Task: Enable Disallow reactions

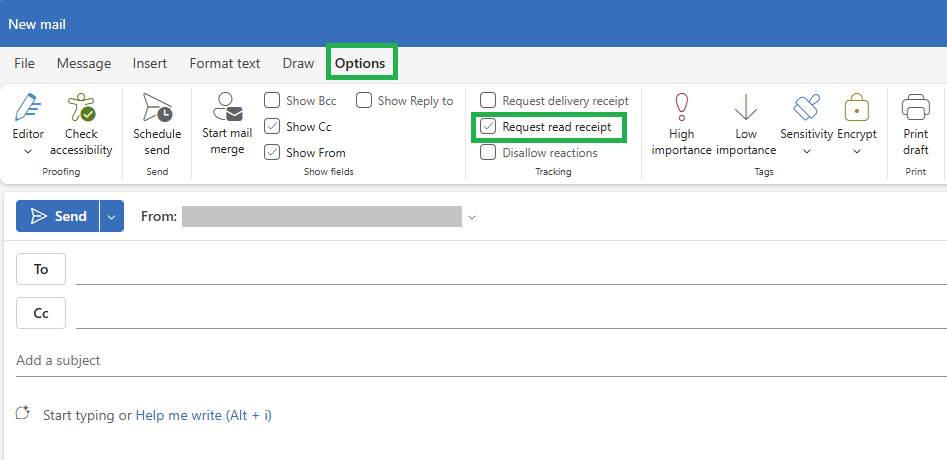Action: [488, 152]
